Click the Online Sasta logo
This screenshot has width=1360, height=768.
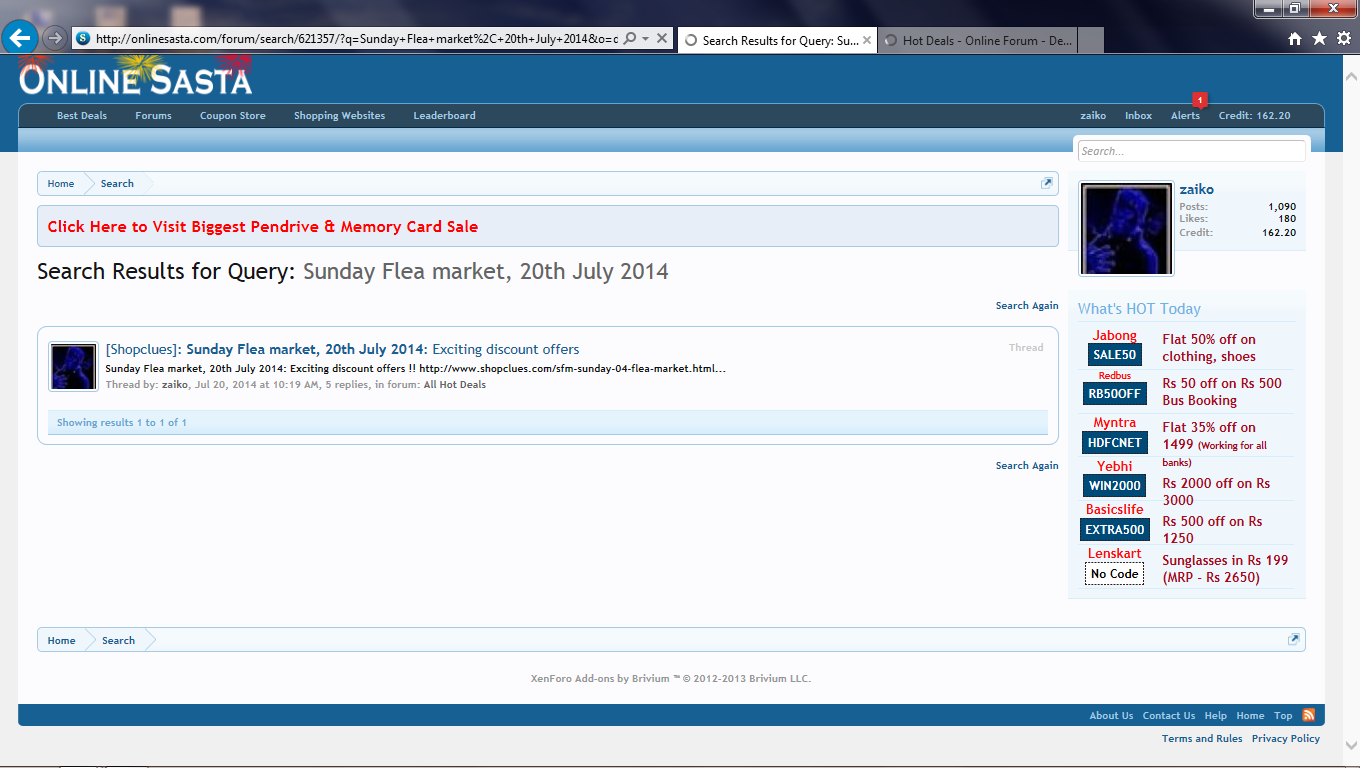point(135,76)
